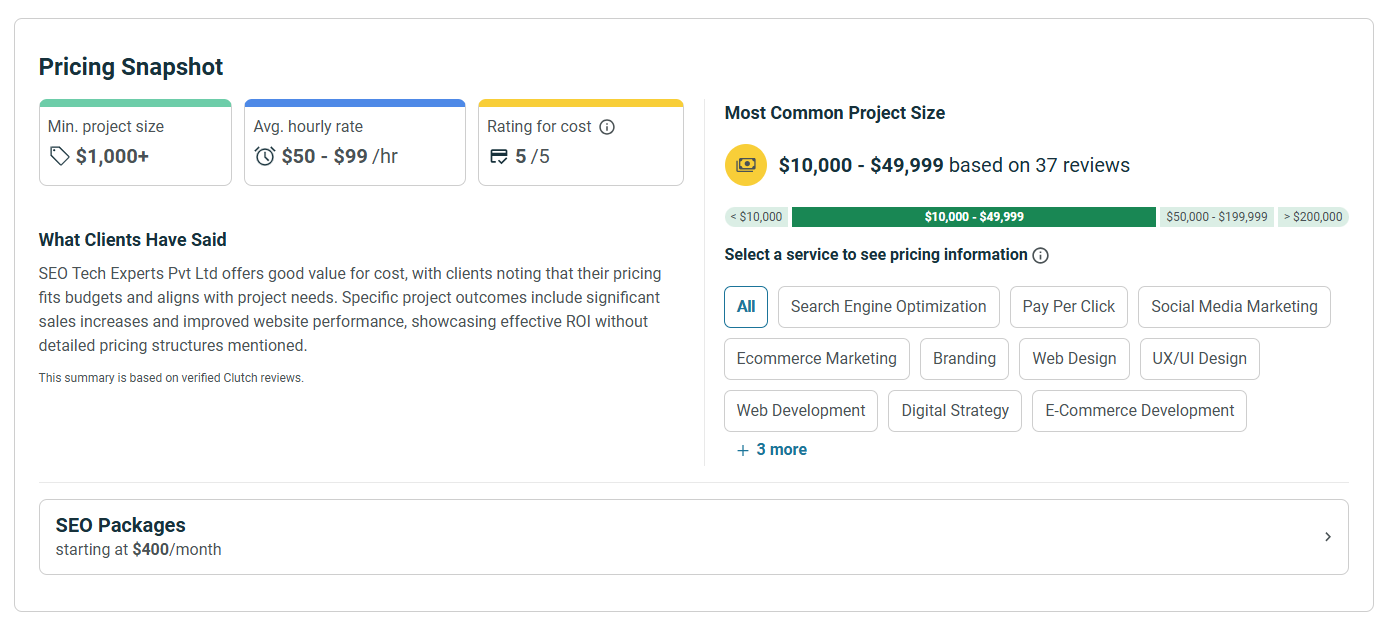Viewport: 1396px width, 618px height.
Task: Click the plus icon beside 3 more
Action: pyautogui.click(x=743, y=450)
